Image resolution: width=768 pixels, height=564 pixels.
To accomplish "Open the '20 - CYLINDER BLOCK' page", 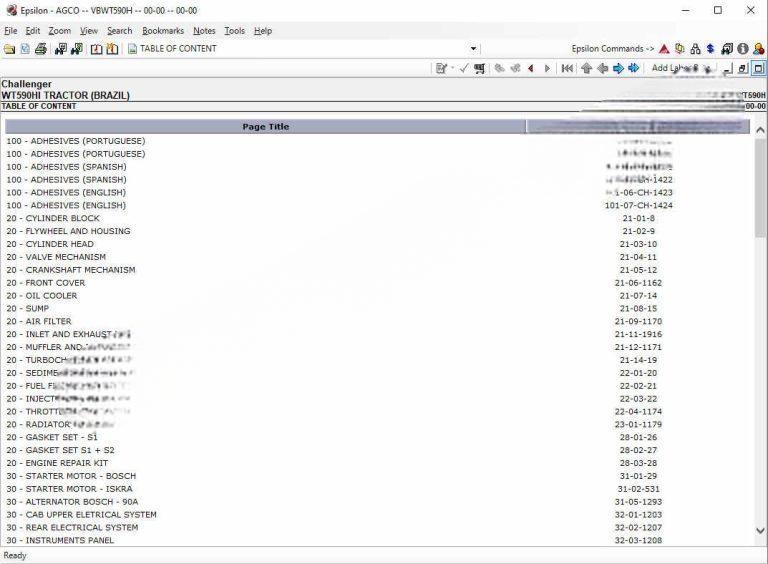I will pos(53,218).
